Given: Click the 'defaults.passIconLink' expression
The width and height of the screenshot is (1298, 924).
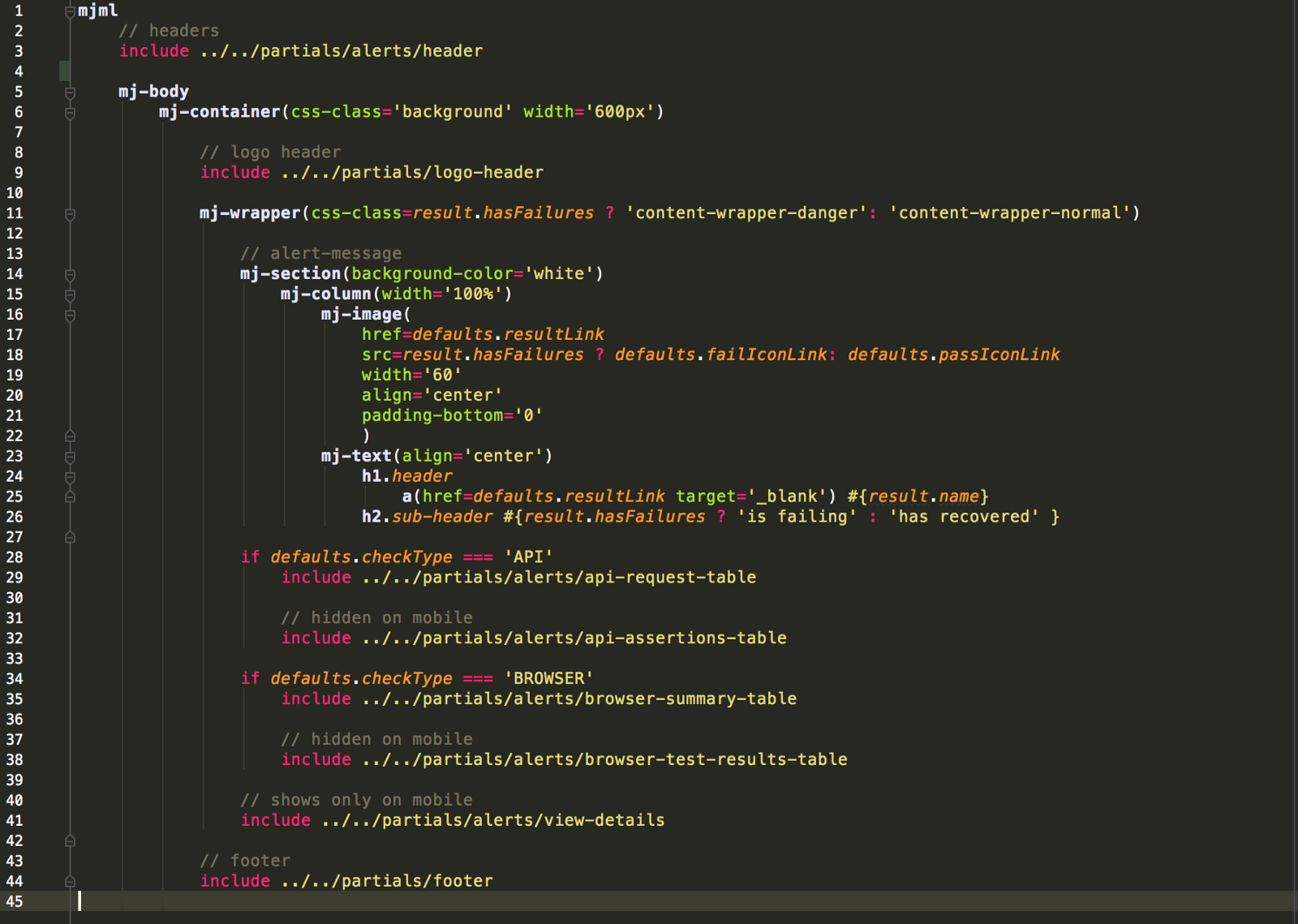Looking at the screenshot, I should [x=954, y=355].
